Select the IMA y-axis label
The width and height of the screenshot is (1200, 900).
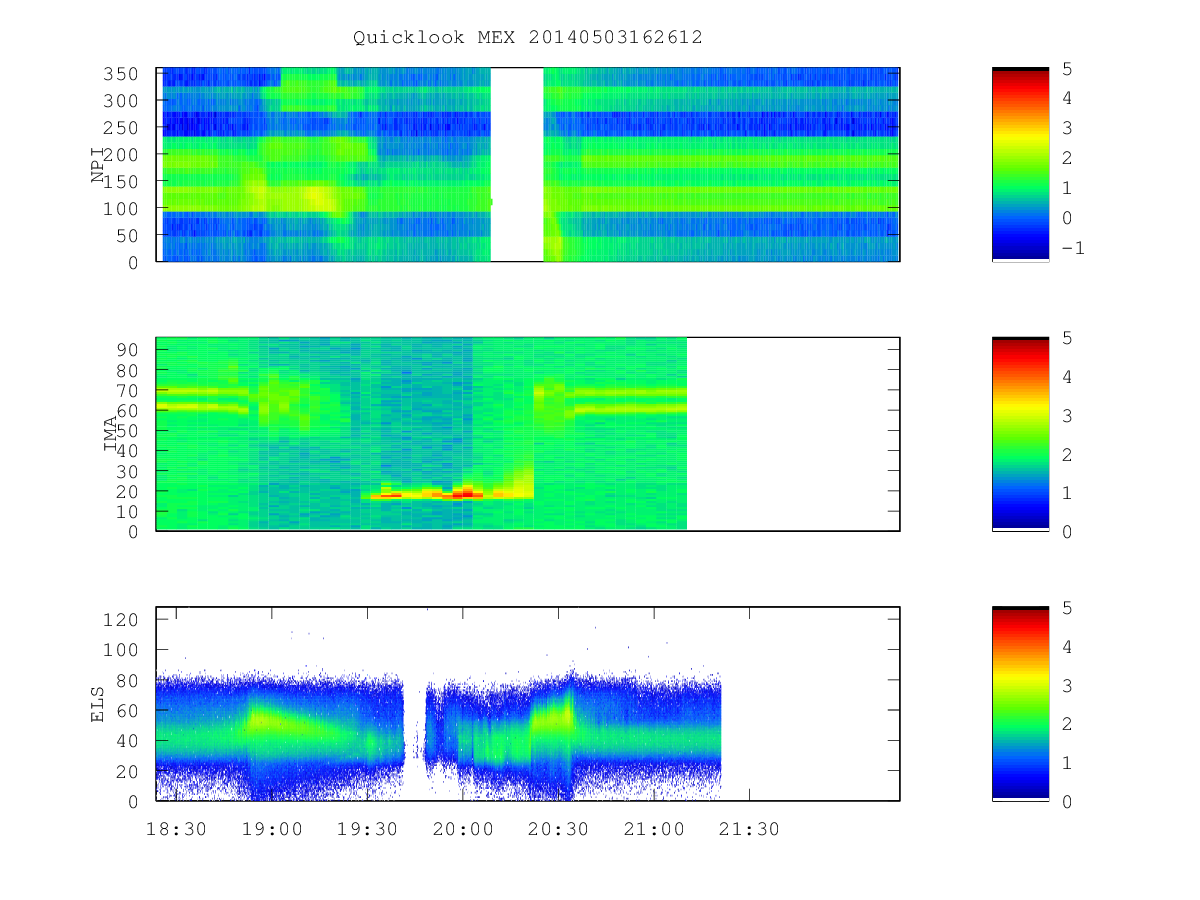click(x=111, y=434)
